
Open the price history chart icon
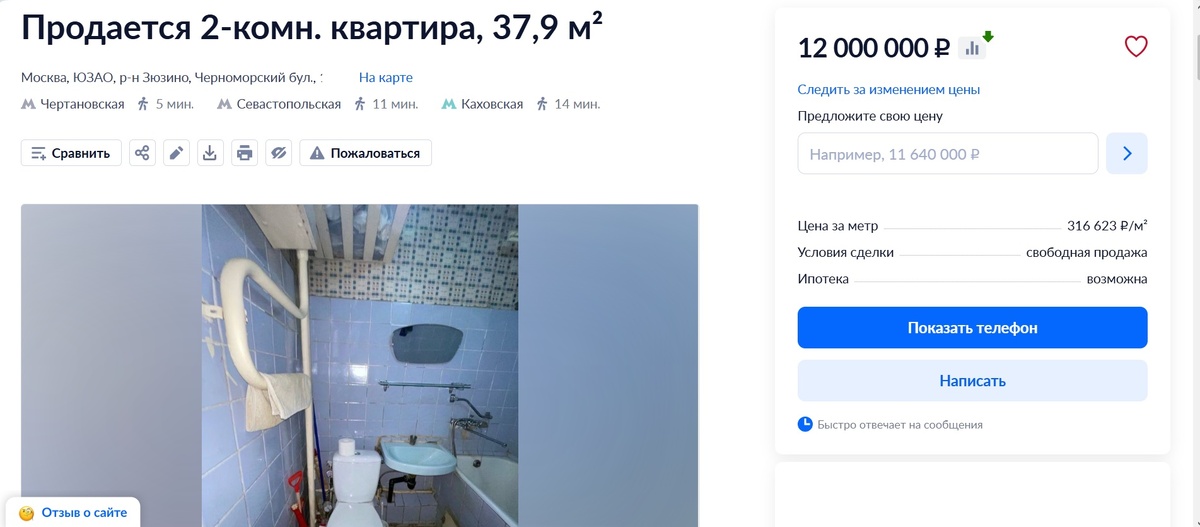[972, 47]
